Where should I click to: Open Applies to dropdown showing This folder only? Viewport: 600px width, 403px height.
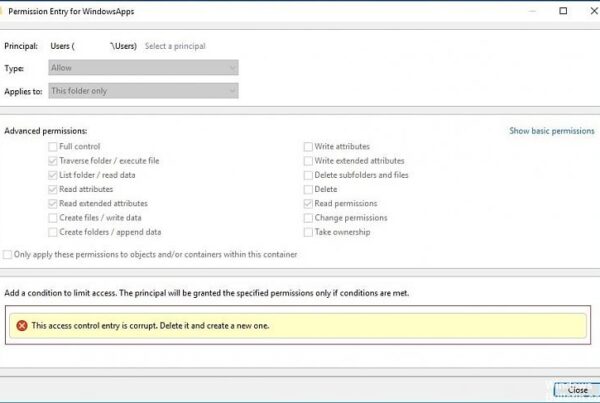click(x=143, y=91)
